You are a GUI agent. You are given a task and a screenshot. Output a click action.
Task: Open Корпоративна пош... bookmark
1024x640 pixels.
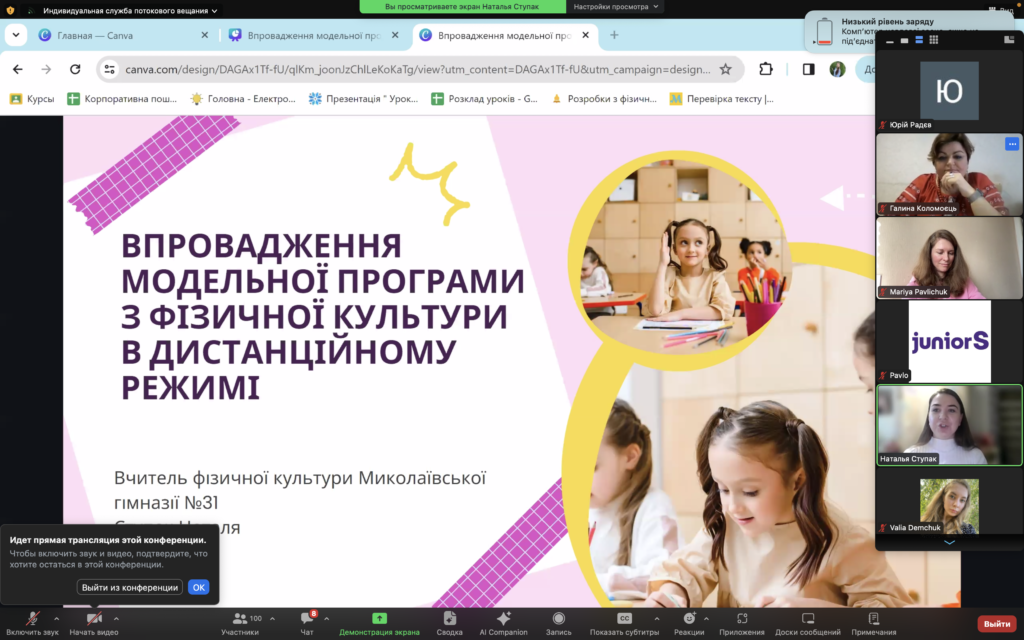pyautogui.click(x=122, y=99)
